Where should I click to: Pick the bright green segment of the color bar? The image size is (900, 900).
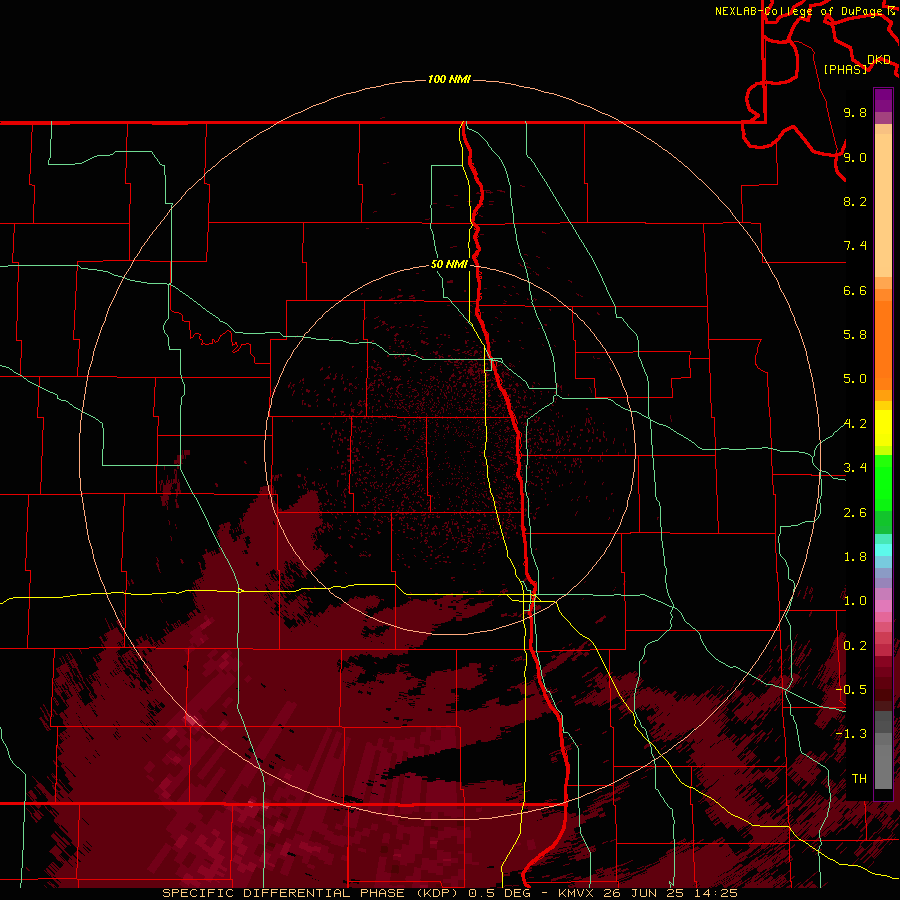pyautogui.click(x=883, y=482)
